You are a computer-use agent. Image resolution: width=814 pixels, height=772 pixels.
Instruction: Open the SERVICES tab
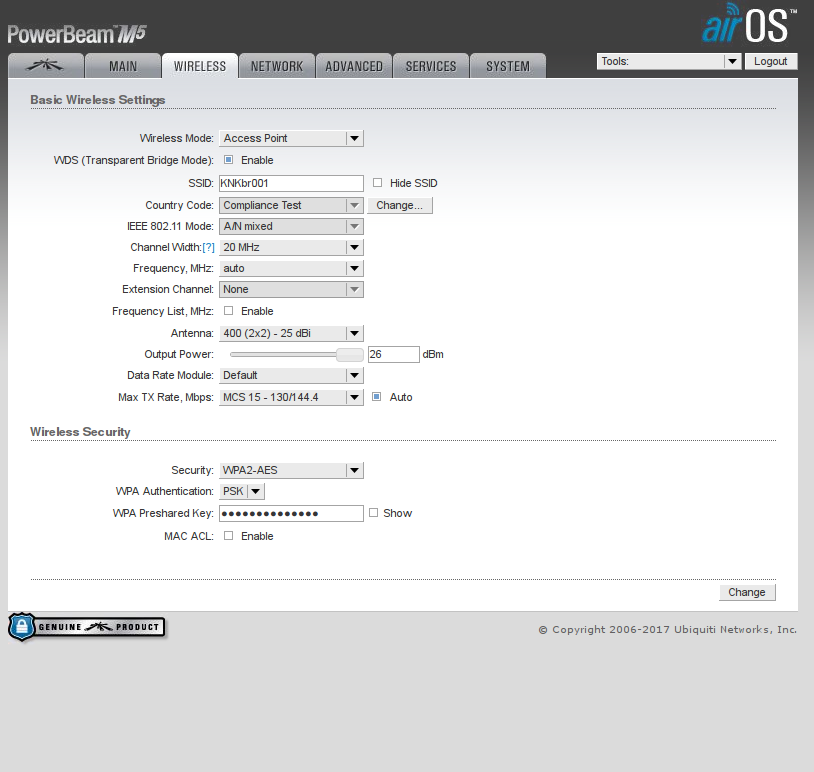[x=431, y=66]
